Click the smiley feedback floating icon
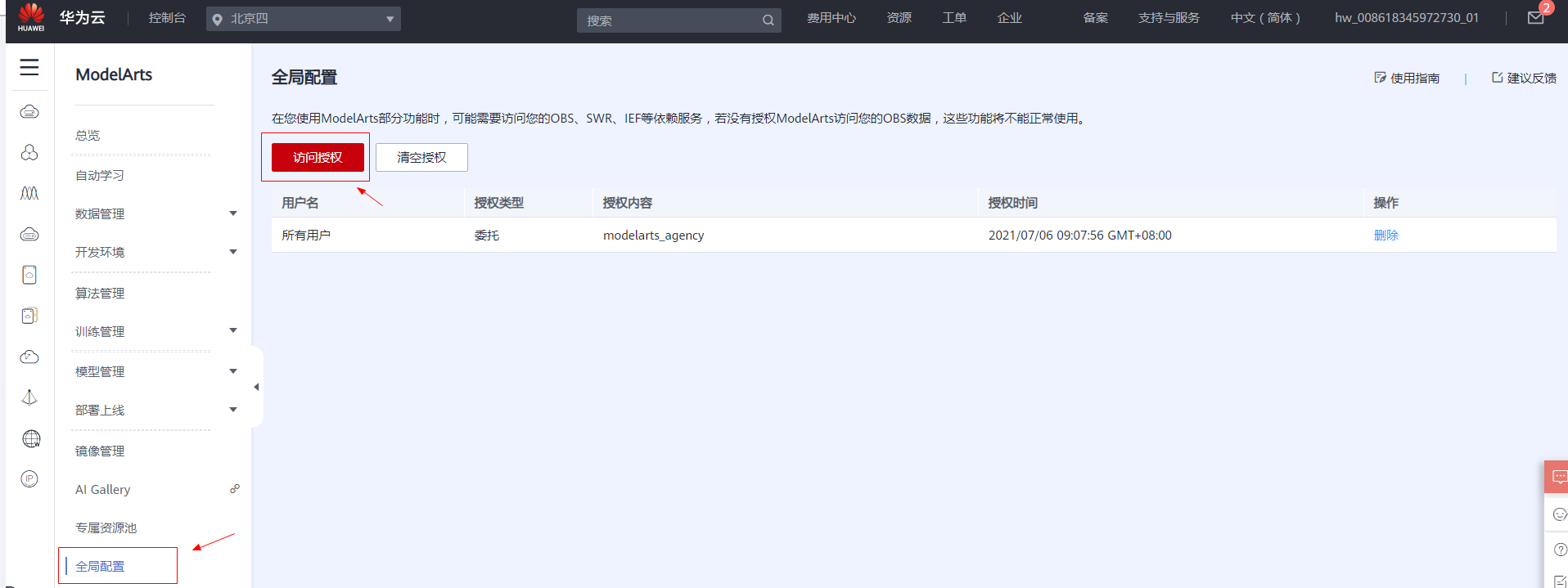1568x588 pixels. tap(1559, 514)
